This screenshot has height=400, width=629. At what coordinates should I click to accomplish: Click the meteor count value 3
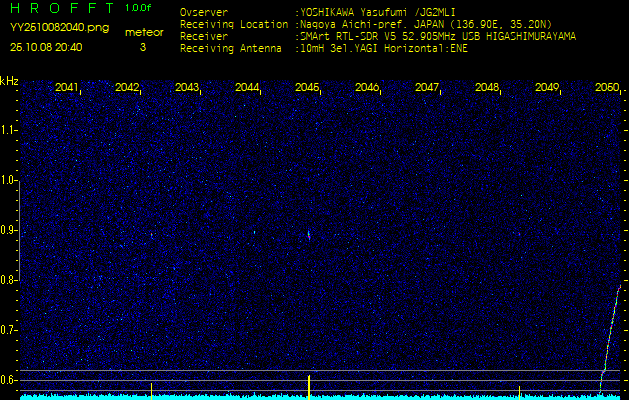[142, 46]
